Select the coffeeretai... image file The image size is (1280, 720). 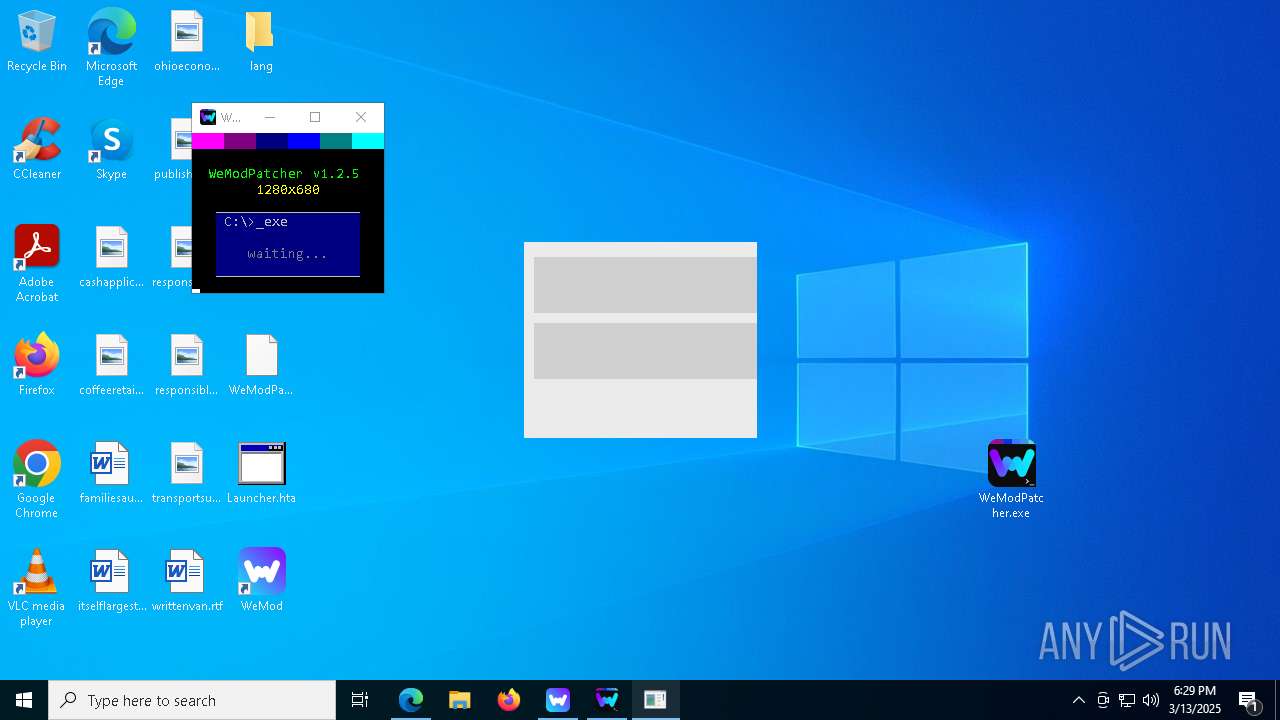tap(111, 366)
